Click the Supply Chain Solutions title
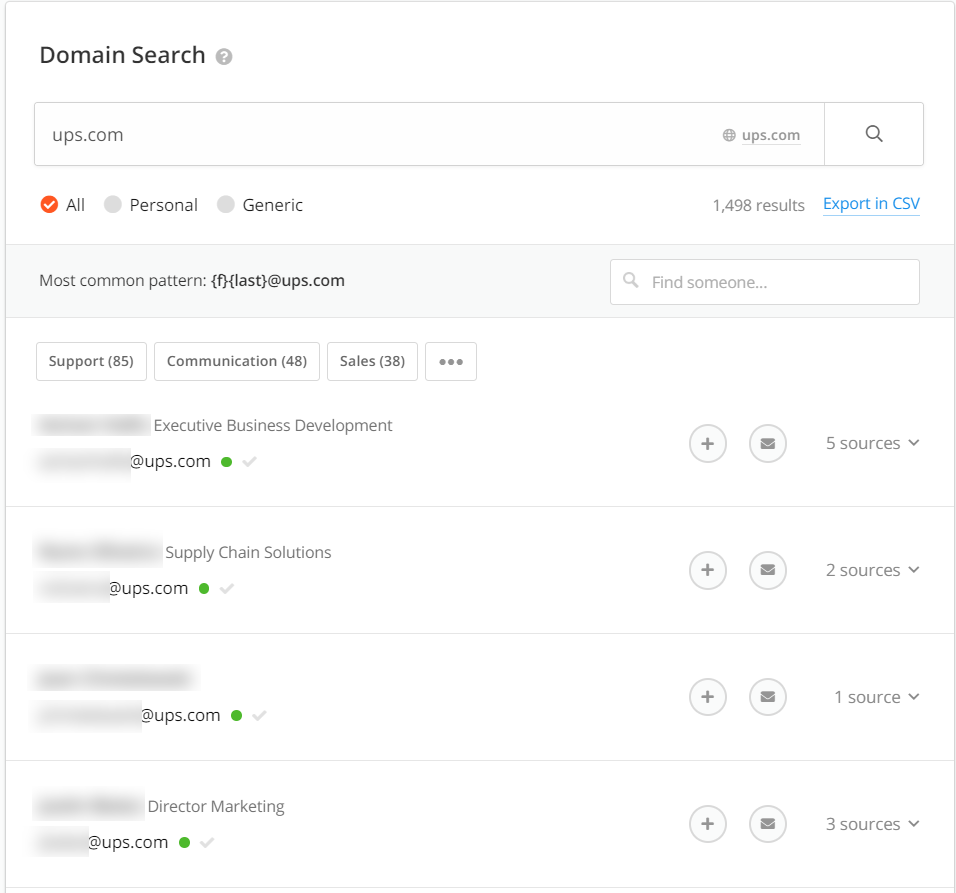 click(x=248, y=552)
